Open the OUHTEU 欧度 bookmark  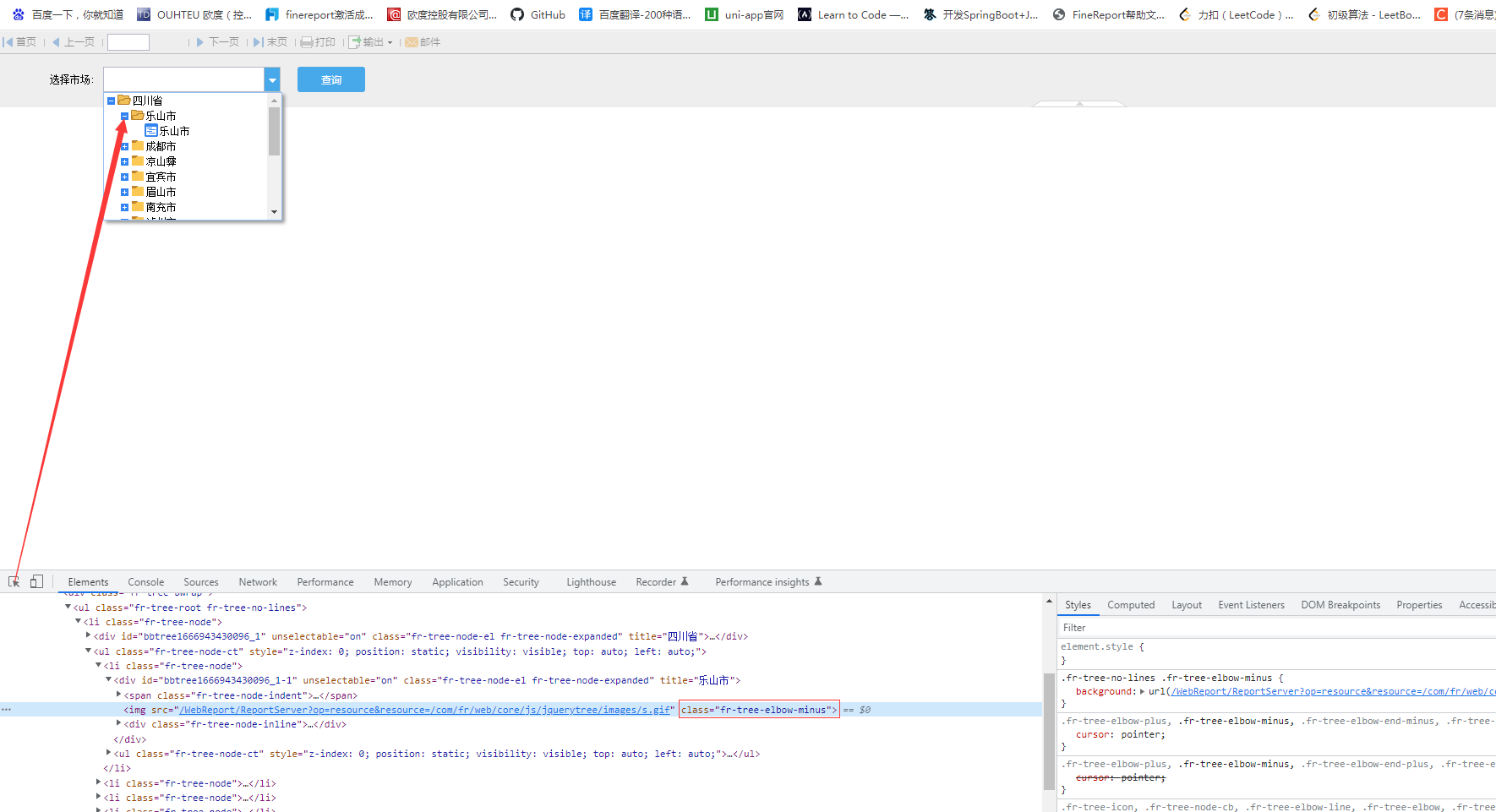(195, 14)
